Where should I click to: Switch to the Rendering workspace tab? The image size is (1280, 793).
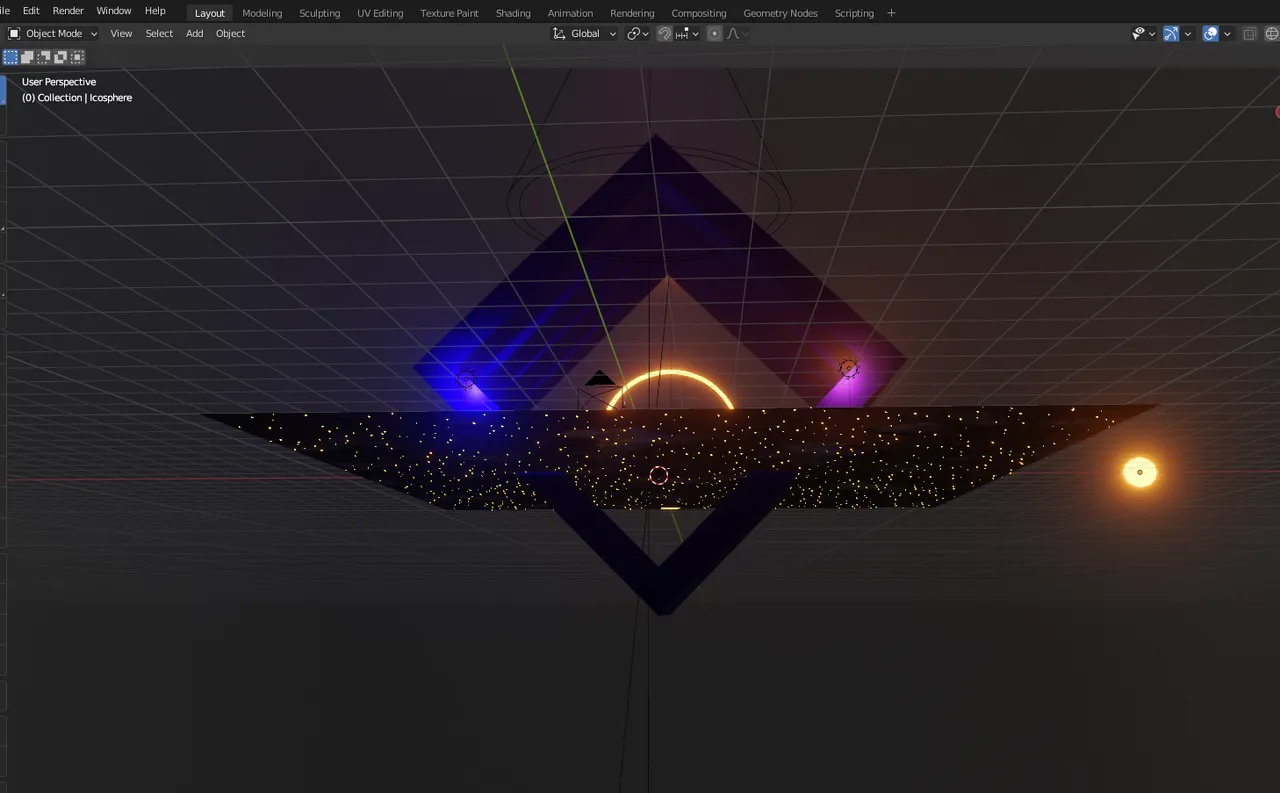pos(632,13)
